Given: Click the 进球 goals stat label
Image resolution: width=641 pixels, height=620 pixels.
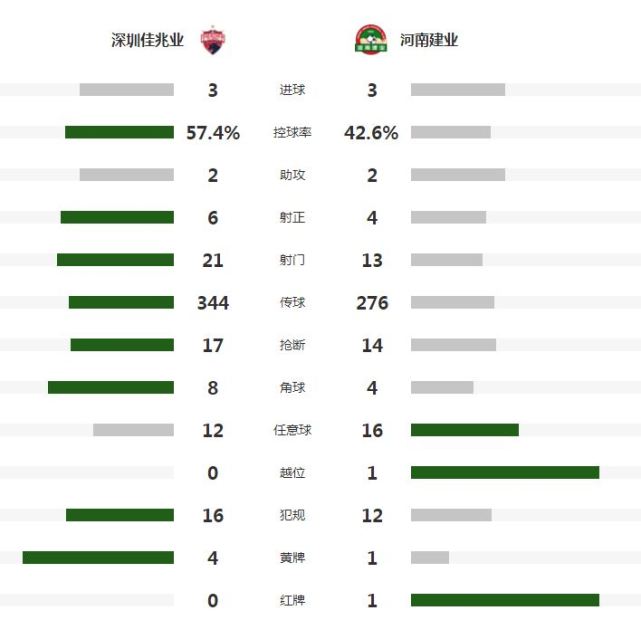Looking at the screenshot, I should pos(292,90).
